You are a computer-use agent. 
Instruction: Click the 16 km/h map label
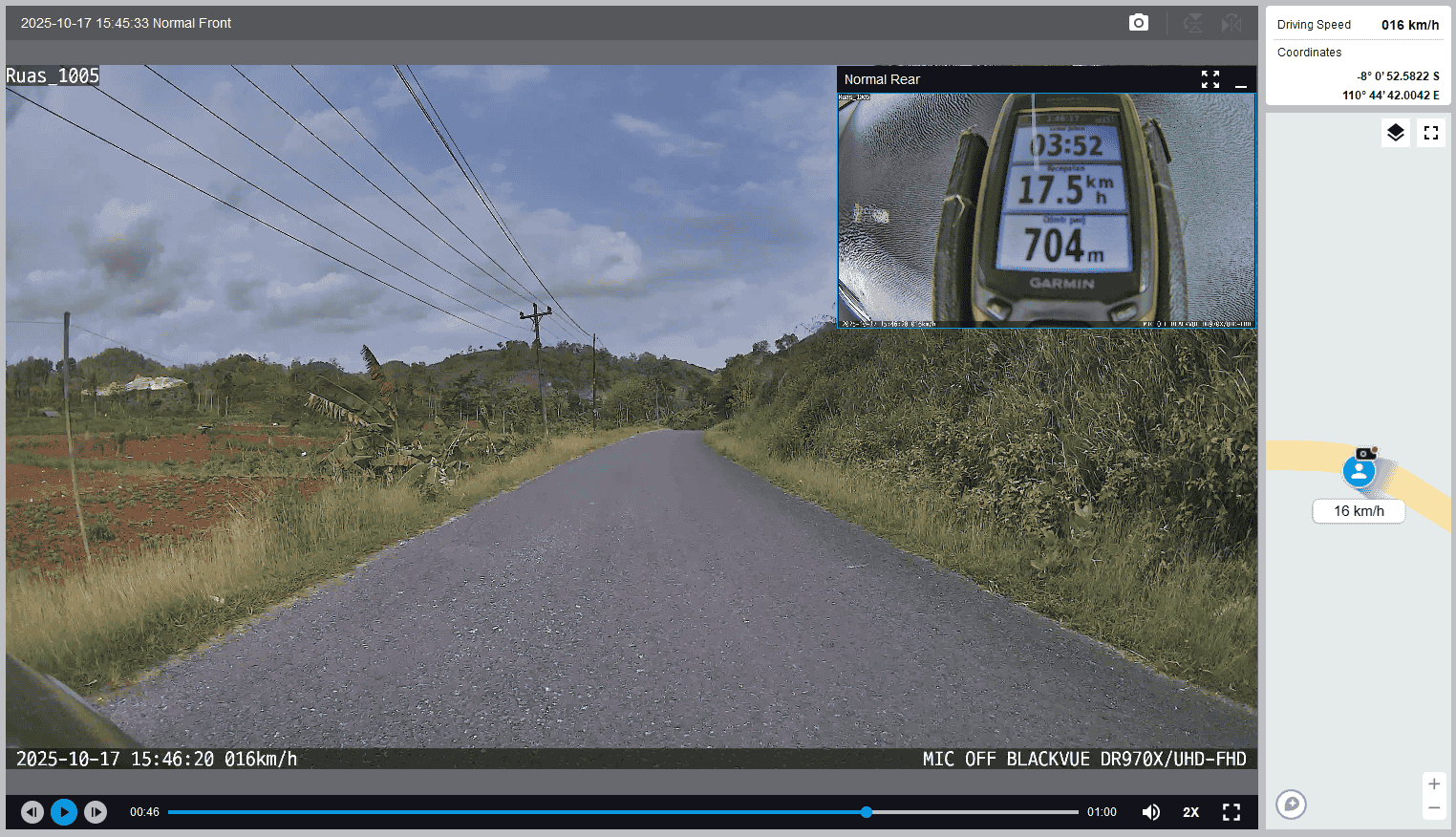[x=1359, y=511]
